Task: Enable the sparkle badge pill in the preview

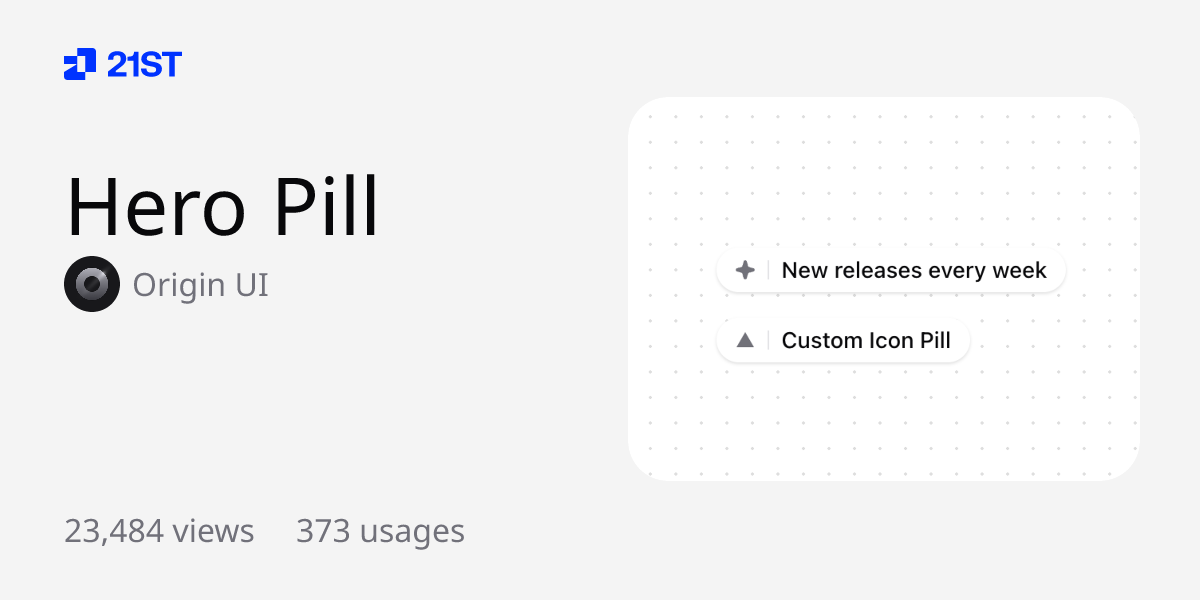Action: click(x=891, y=269)
